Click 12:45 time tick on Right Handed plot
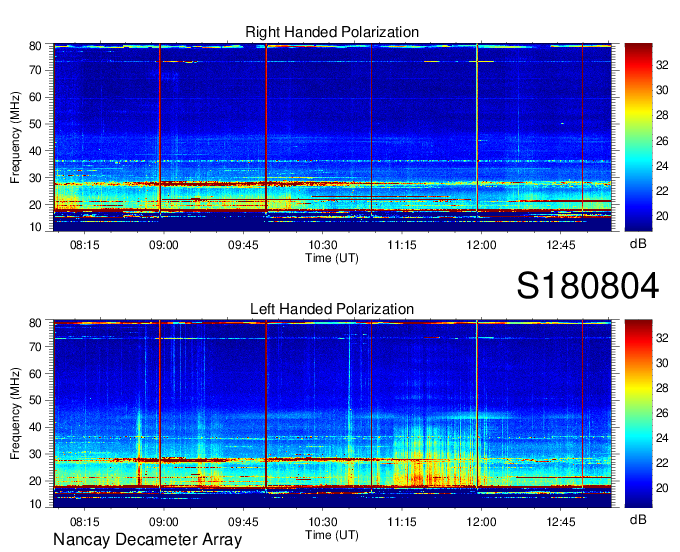680x552 pixels. [x=561, y=245]
